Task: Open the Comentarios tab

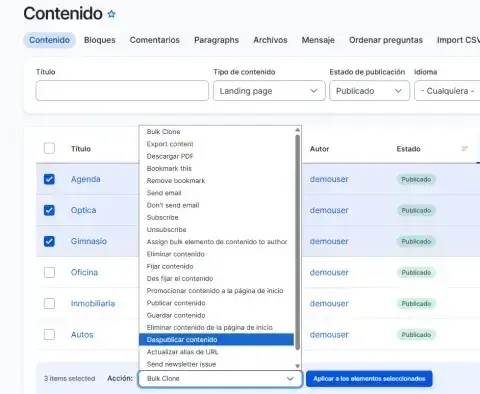Action: [x=155, y=40]
